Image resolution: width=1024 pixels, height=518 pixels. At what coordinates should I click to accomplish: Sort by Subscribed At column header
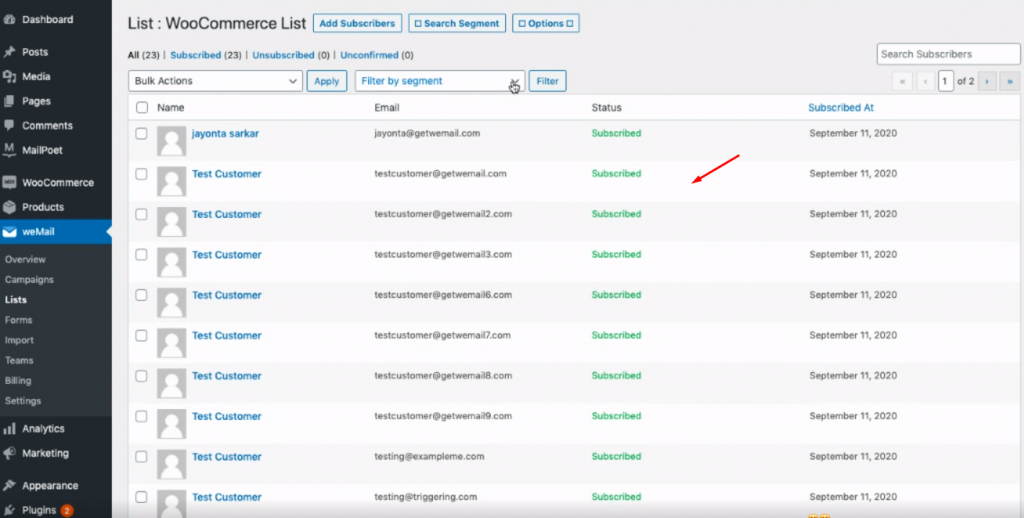(x=840, y=108)
